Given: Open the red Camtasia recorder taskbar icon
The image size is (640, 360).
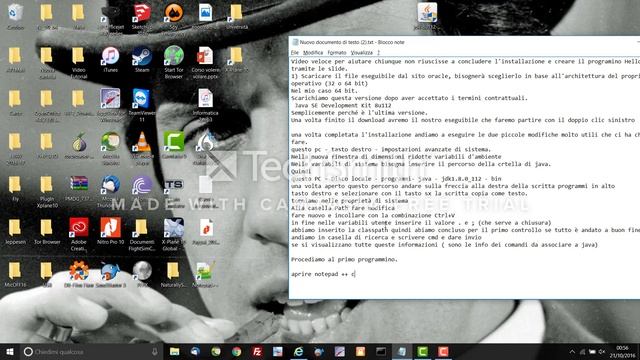Looking at the screenshot, I should click(x=443, y=351).
